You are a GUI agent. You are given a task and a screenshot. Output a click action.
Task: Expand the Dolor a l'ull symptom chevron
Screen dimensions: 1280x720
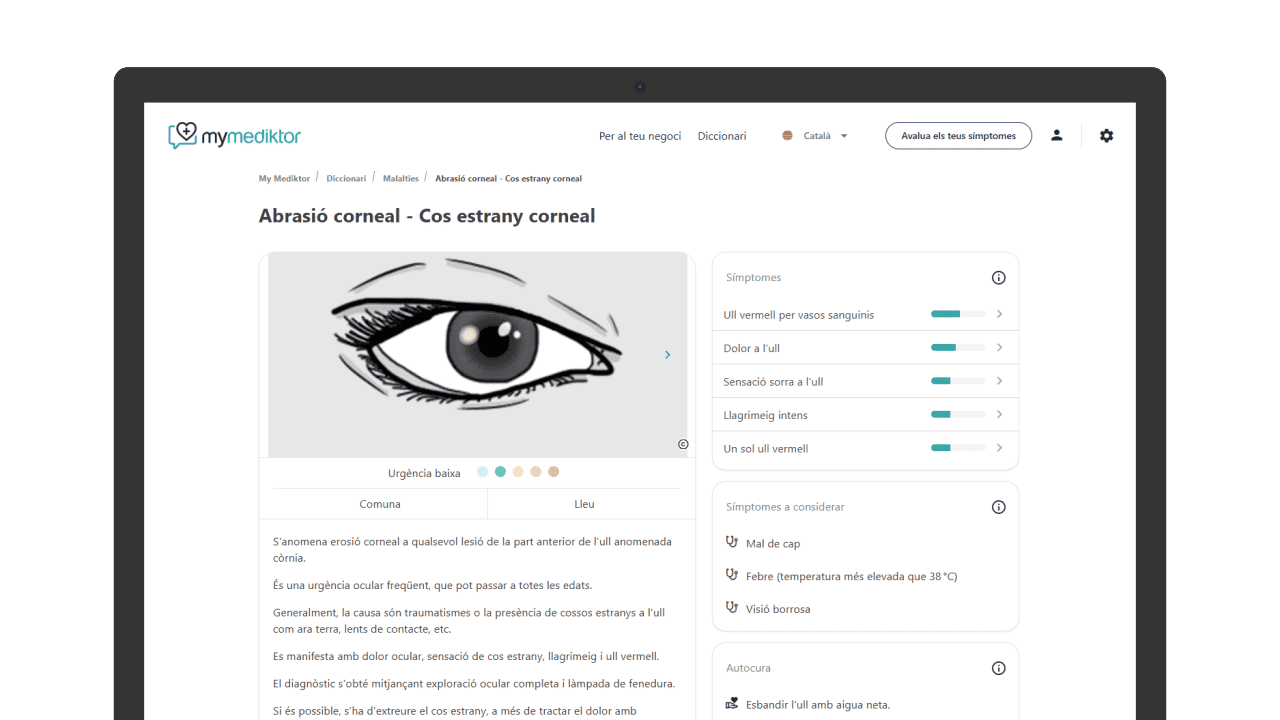(x=999, y=347)
